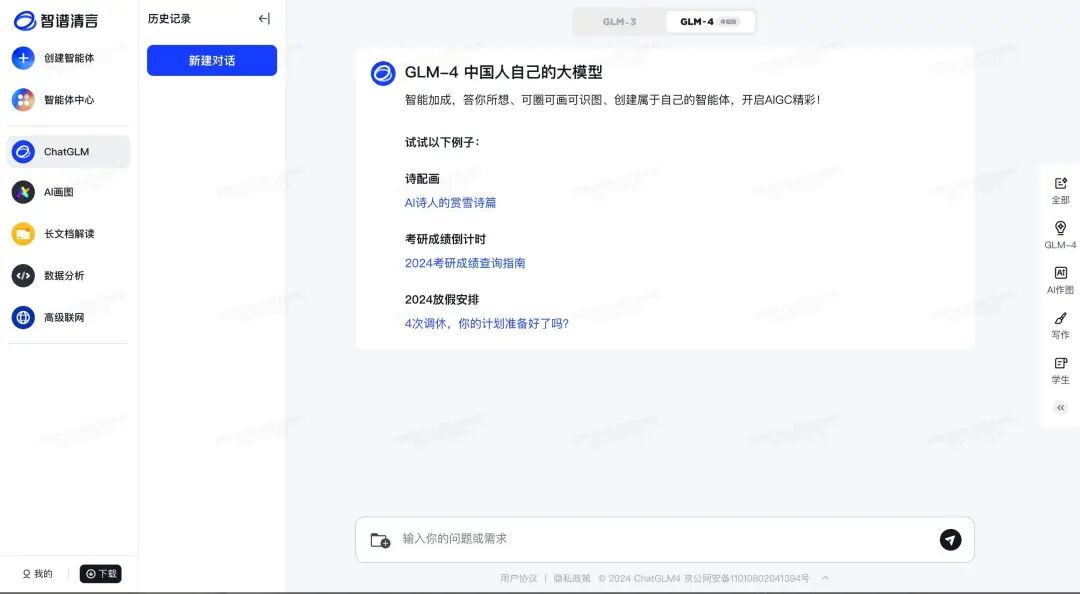Click the file upload folder icon
Screen dimensions: 1080x594
click(380, 540)
